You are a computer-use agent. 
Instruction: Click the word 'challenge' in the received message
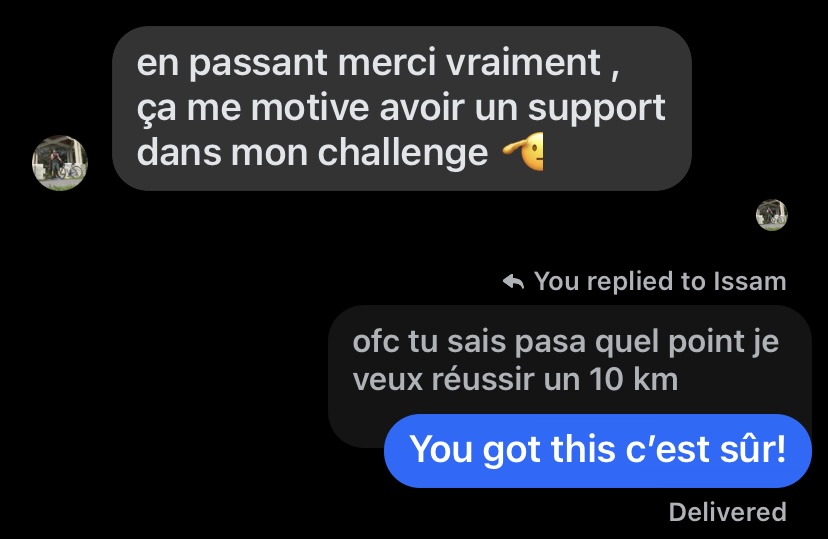coord(403,153)
